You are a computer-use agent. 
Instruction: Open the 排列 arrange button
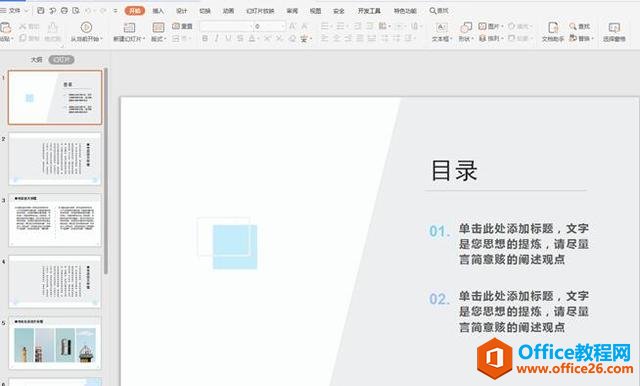coord(490,38)
